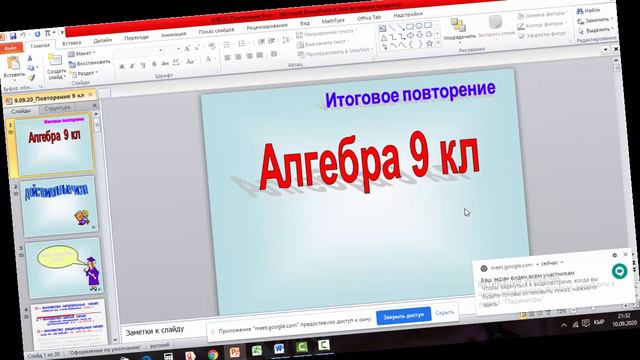640x360 pixels.
Task: Open the Макет layout dropdown
Action: tap(82, 53)
